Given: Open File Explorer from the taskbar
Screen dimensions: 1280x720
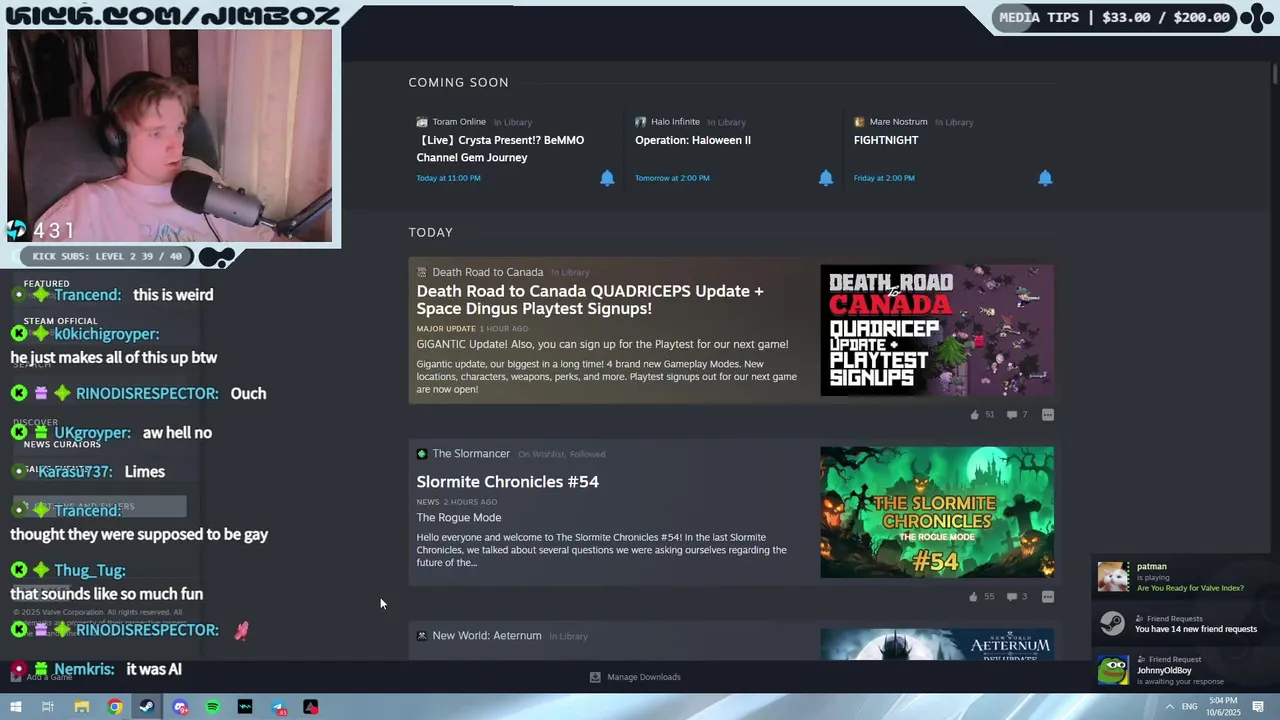Looking at the screenshot, I should click(81, 707).
